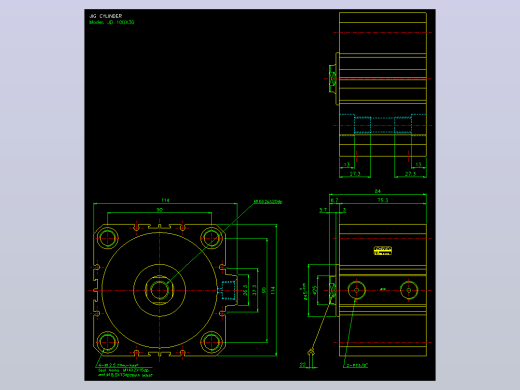The image size is (520, 390).
Task: Click the cyan dashed port outline in top view
Action: click(383, 125)
